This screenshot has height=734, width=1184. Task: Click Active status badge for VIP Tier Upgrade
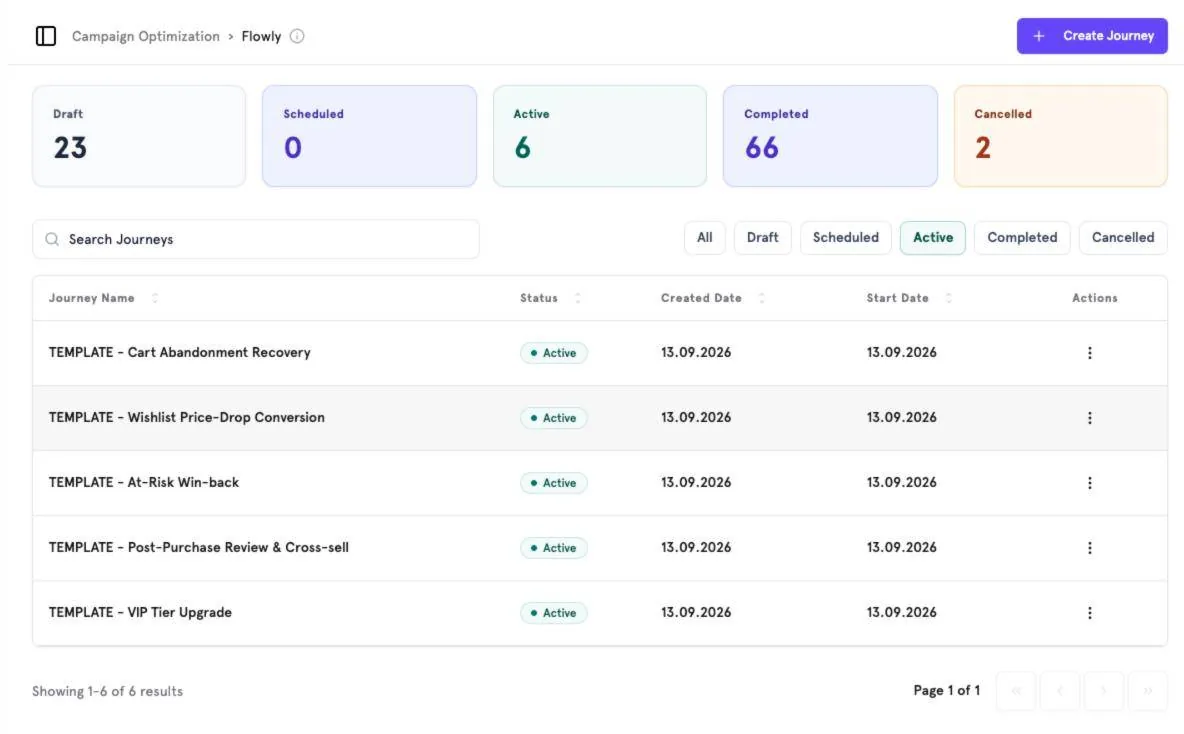(553, 612)
